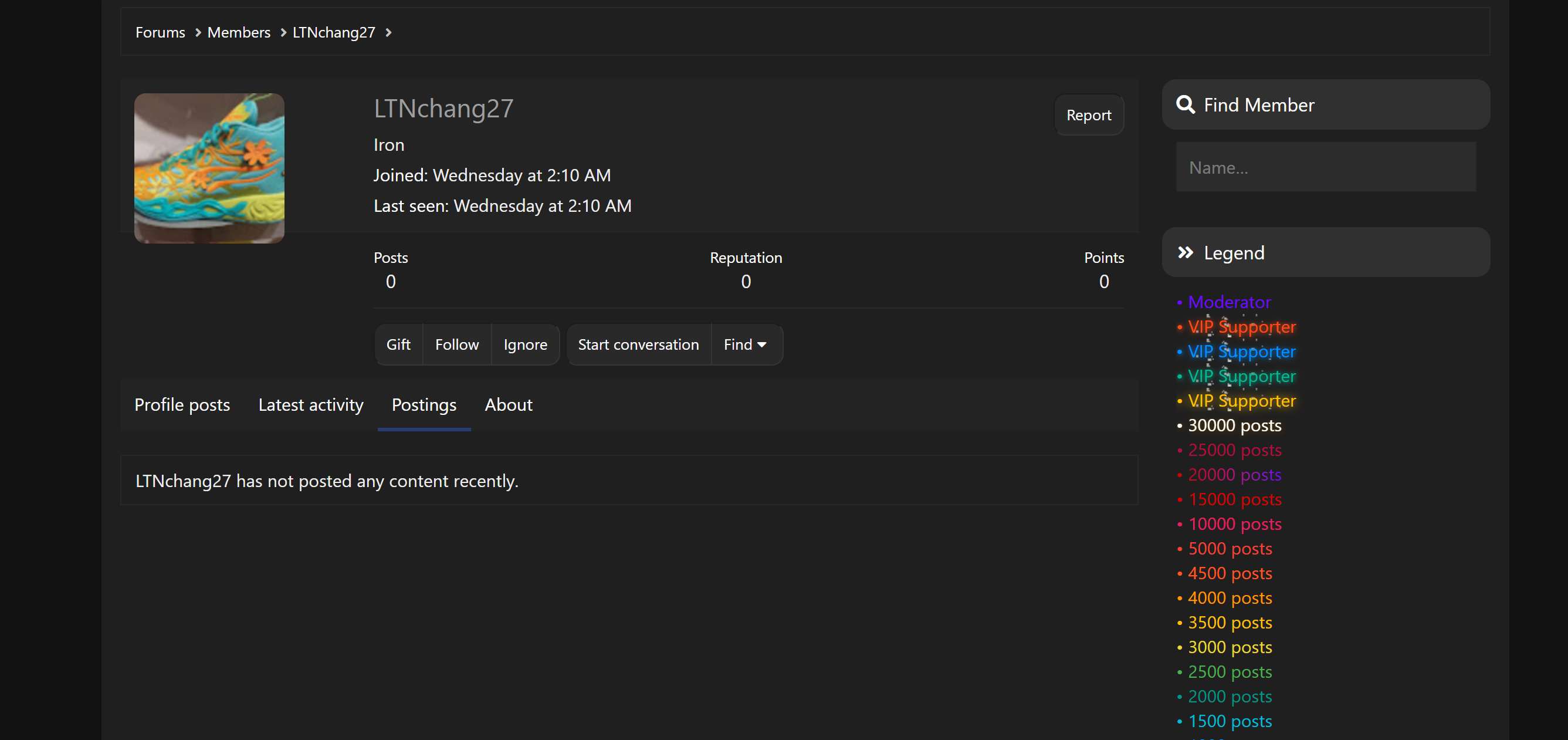The height and width of the screenshot is (740, 1568).
Task: Open the Latest activity tab
Action: (x=310, y=405)
